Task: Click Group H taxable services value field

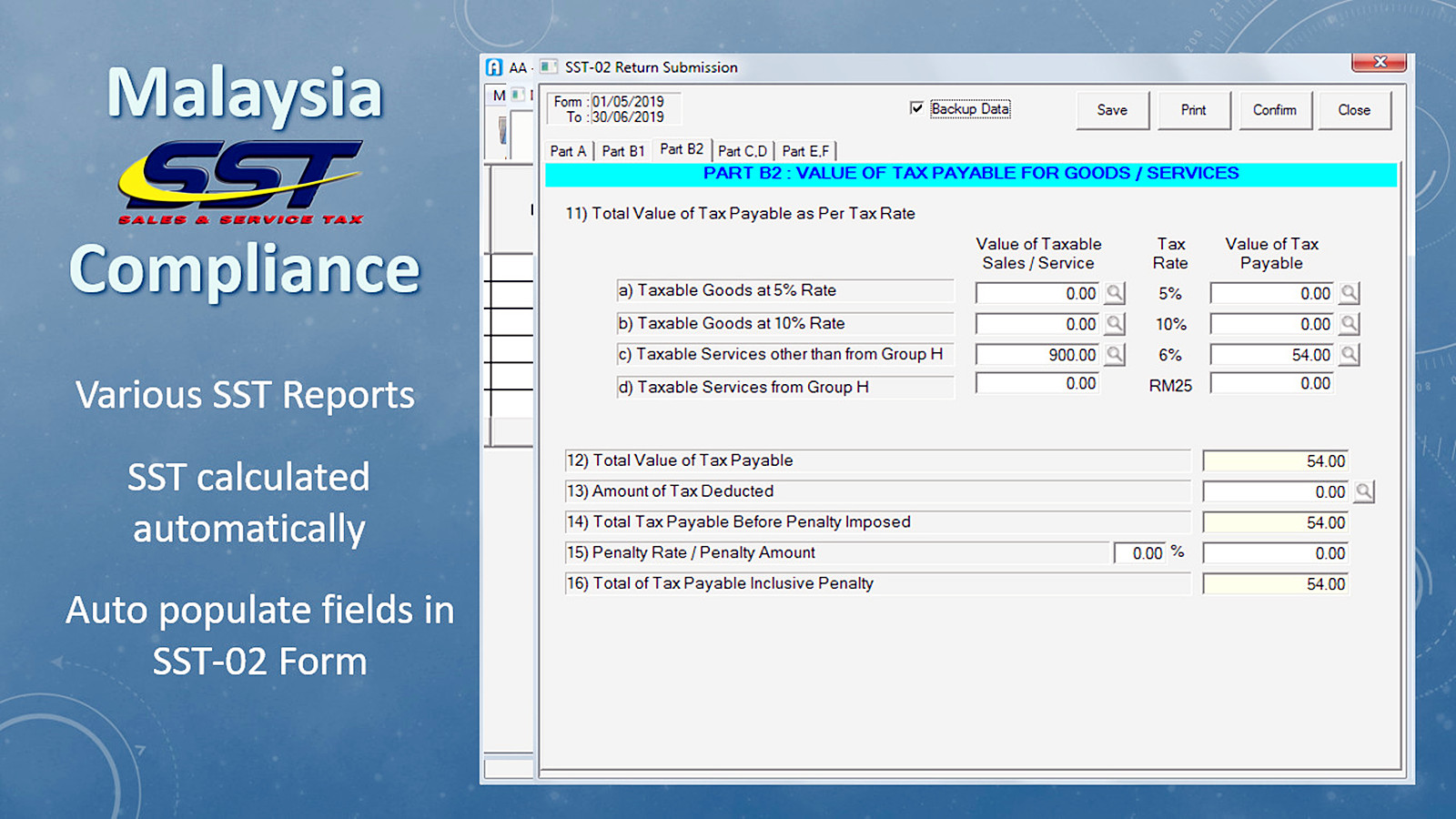Action: pyautogui.click(x=1036, y=384)
